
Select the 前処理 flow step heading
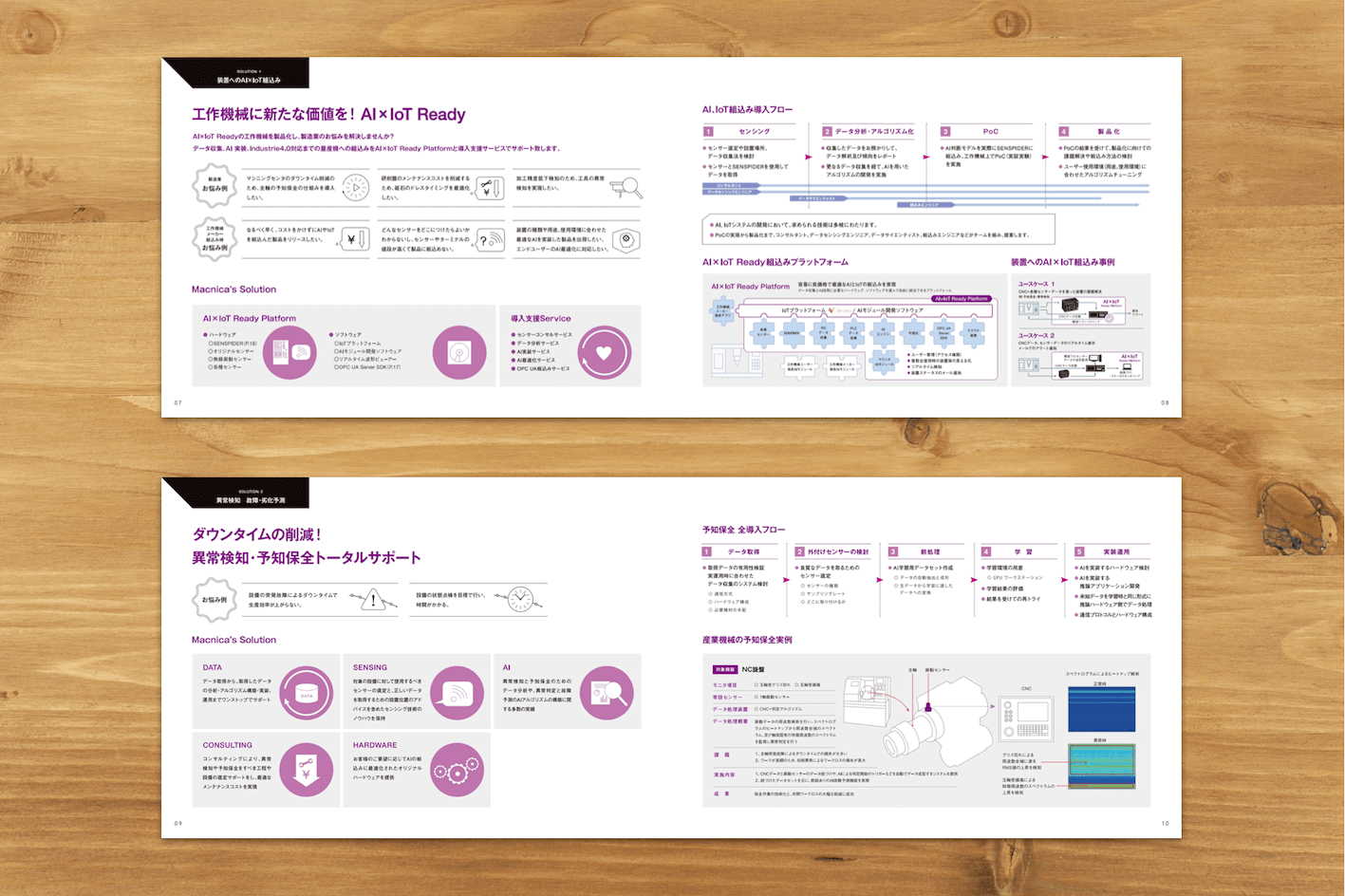click(930, 551)
